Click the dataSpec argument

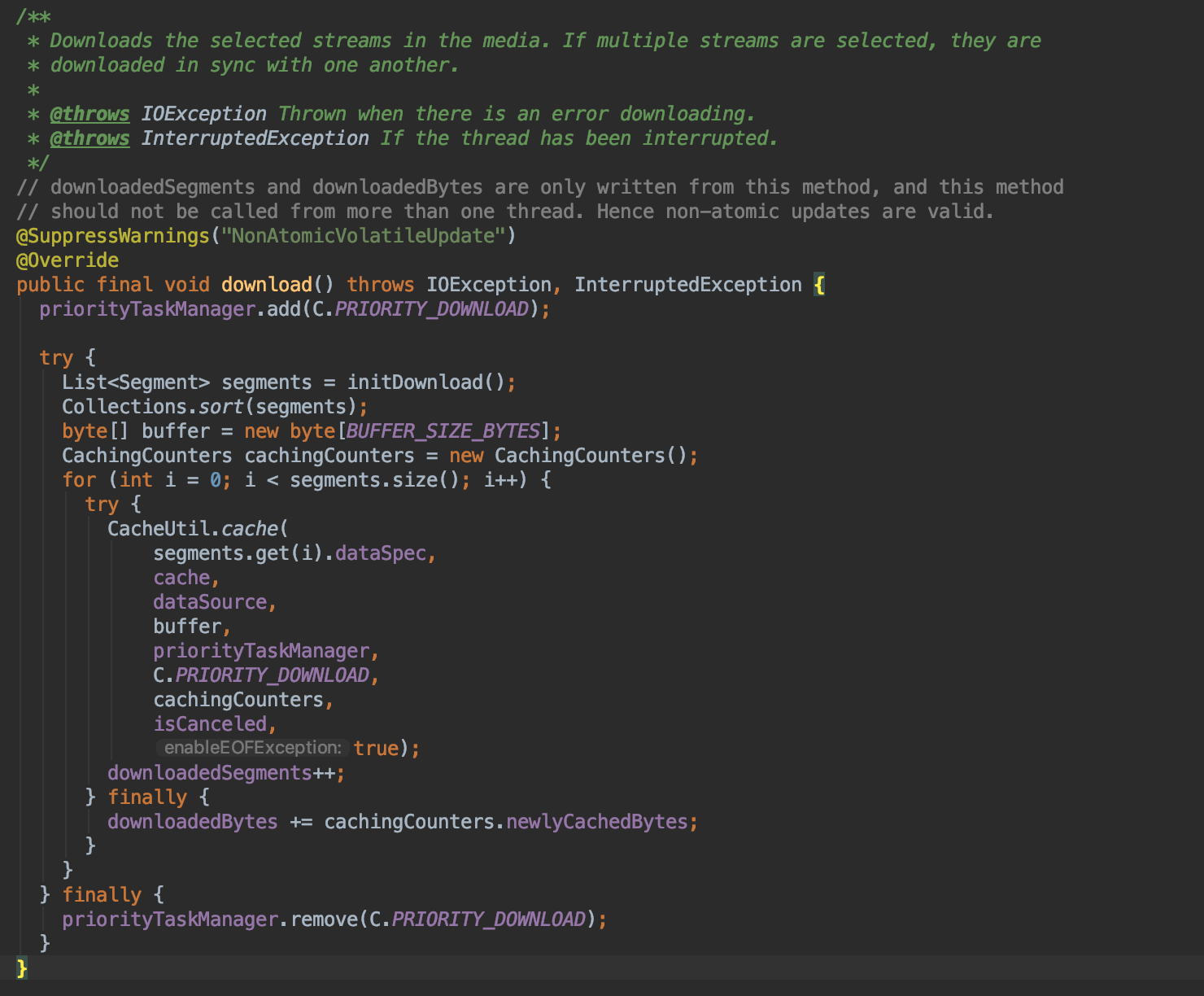point(393,553)
